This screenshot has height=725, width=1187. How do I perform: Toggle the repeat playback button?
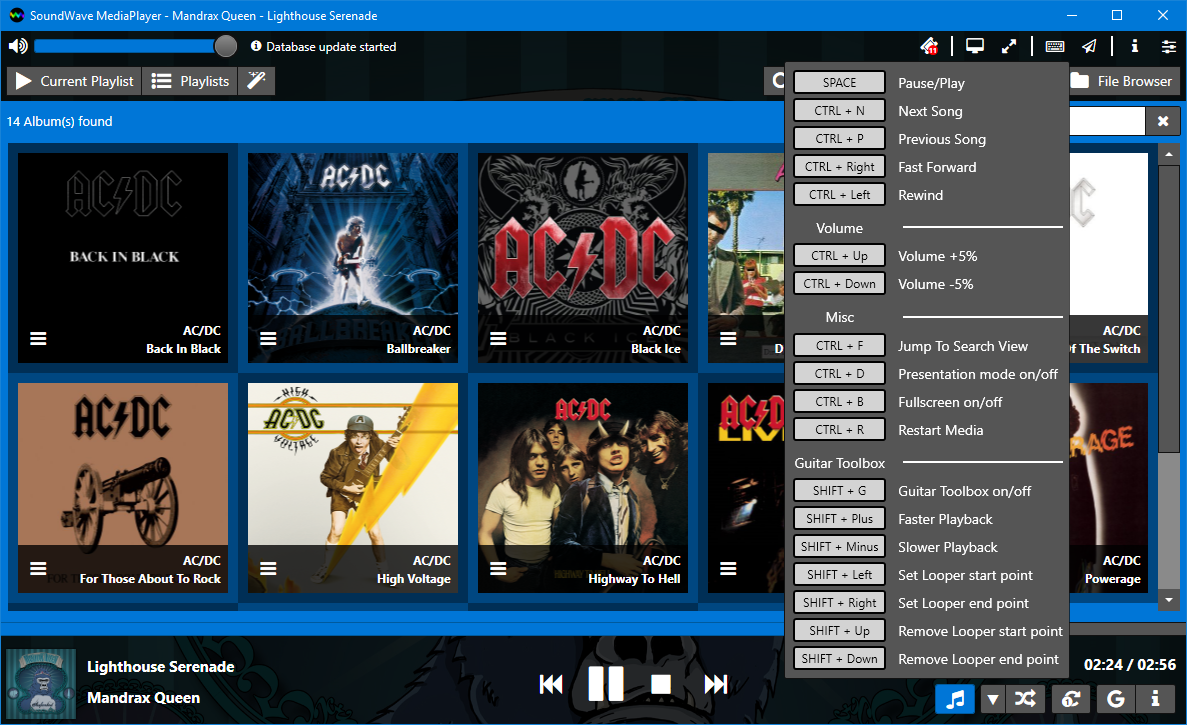(x=1070, y=699)
